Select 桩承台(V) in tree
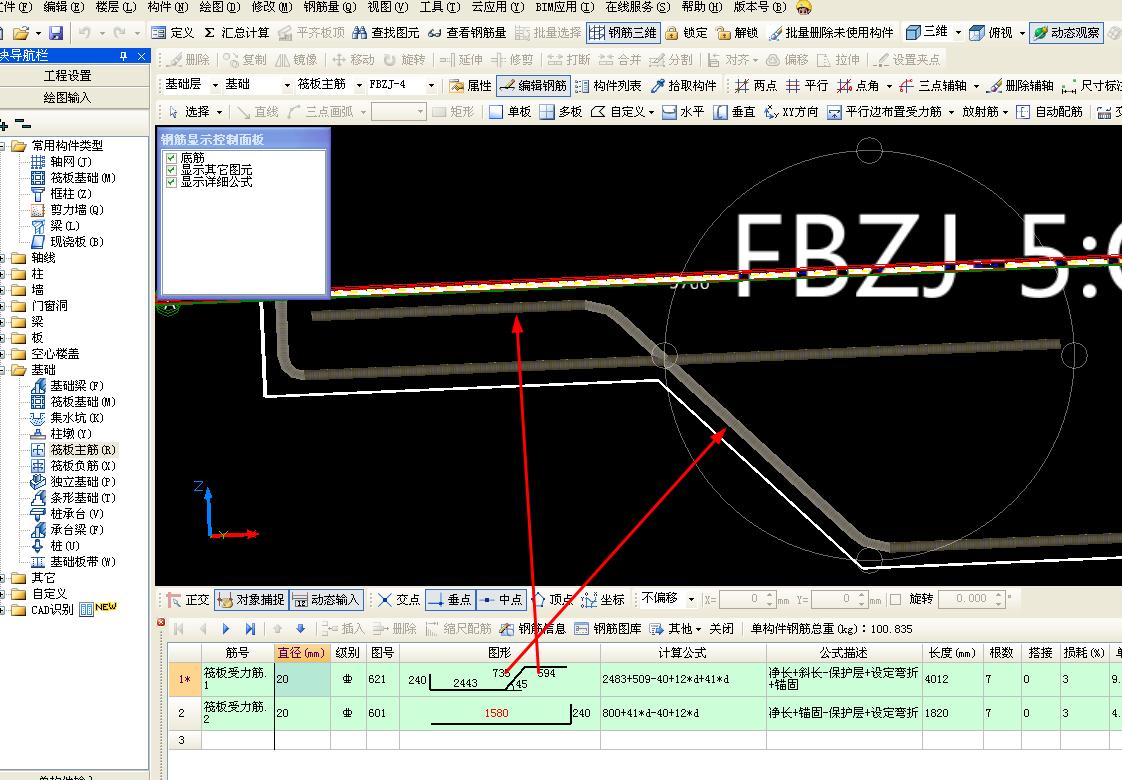The image size is (1122, 780). tap(77, 514)
